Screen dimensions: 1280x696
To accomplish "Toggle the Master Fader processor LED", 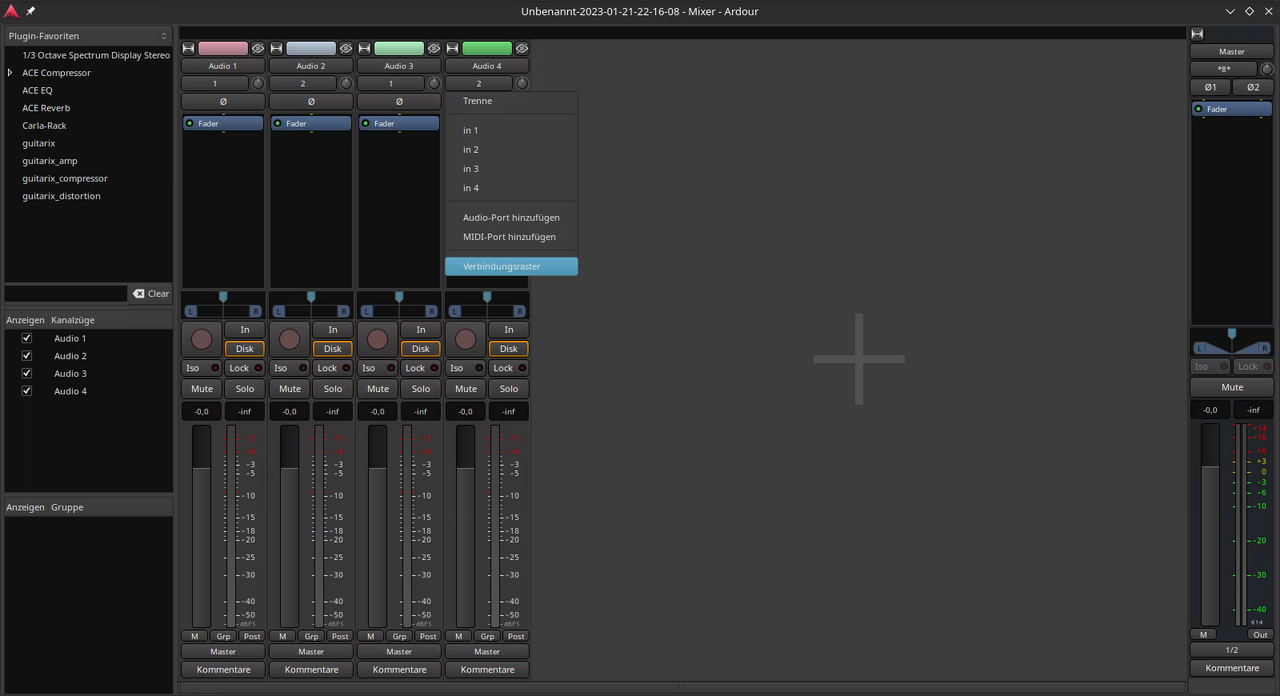I will click(1198, 109).
